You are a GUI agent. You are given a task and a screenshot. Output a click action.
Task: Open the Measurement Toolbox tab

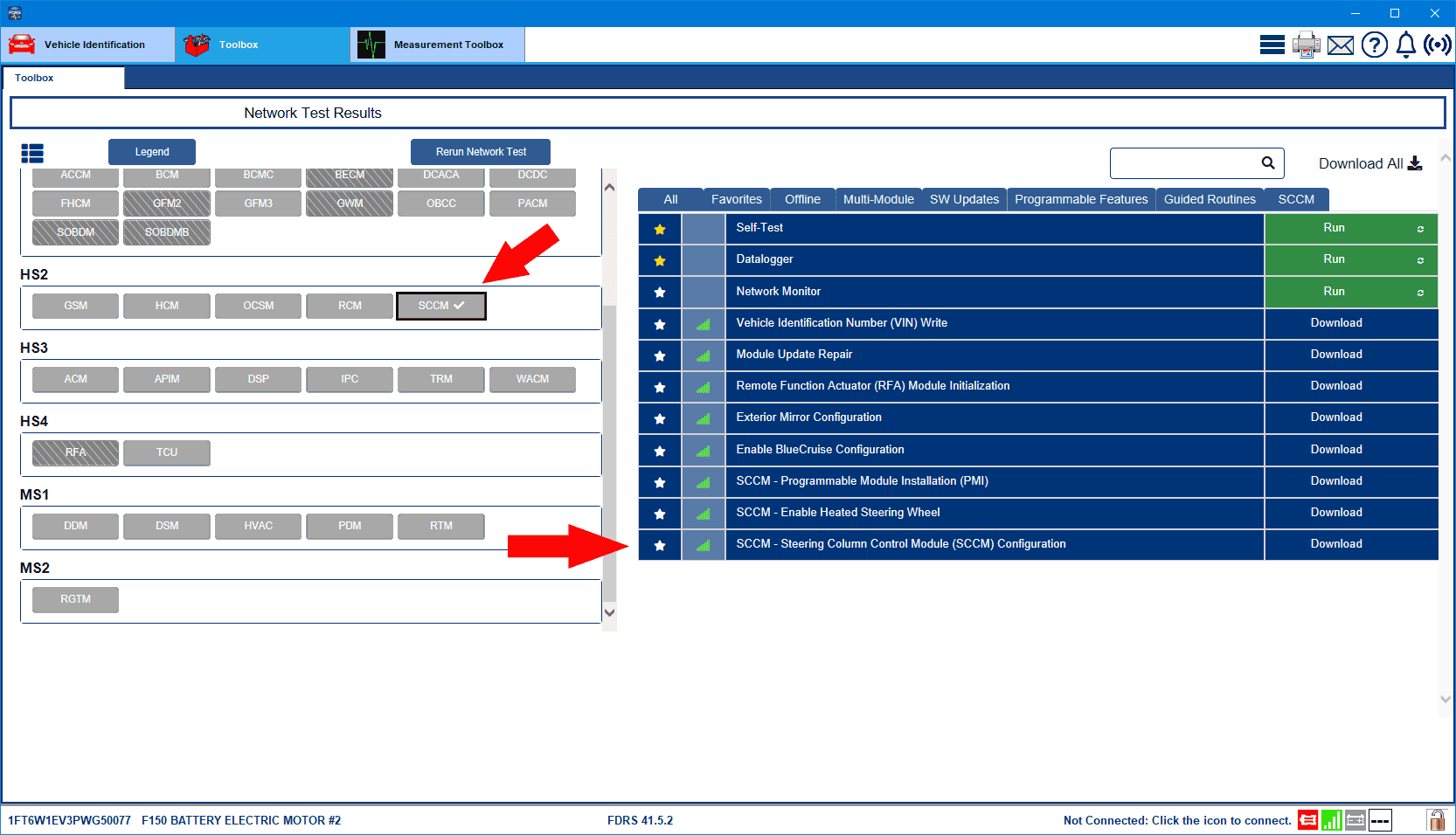(437, 45)
